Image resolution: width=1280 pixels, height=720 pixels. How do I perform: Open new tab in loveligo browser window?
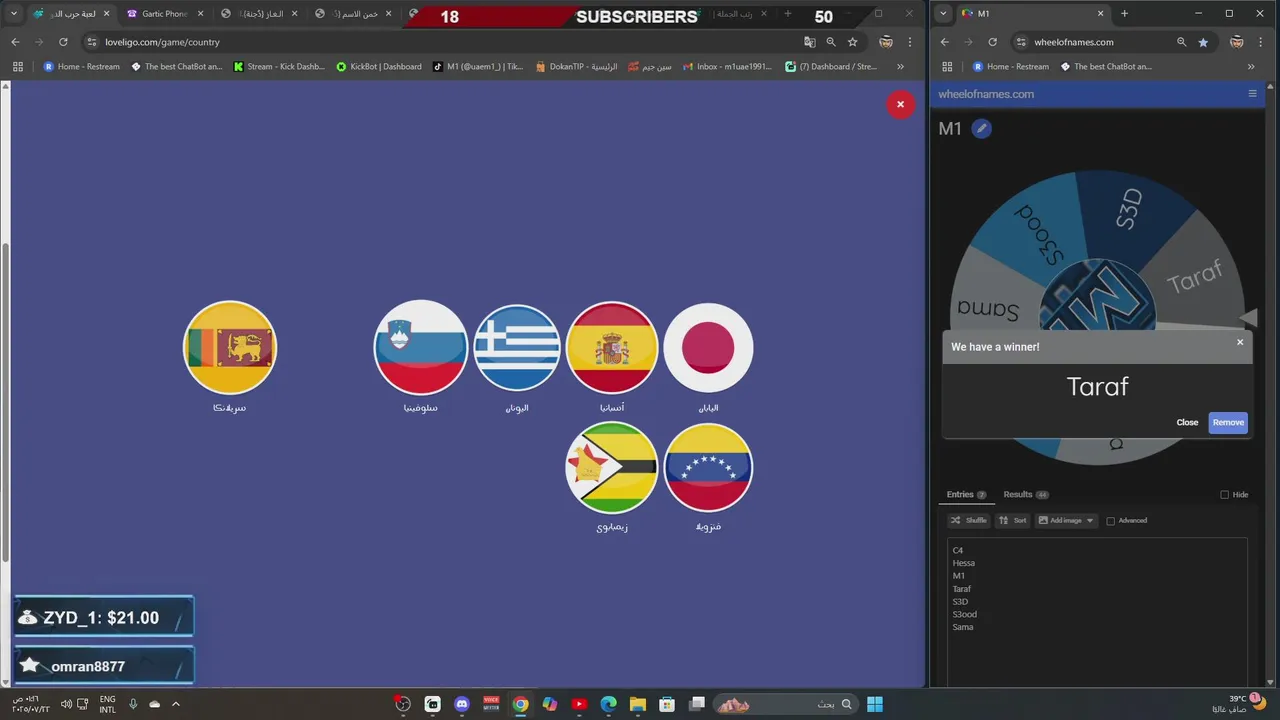click(x=788, y=14)
